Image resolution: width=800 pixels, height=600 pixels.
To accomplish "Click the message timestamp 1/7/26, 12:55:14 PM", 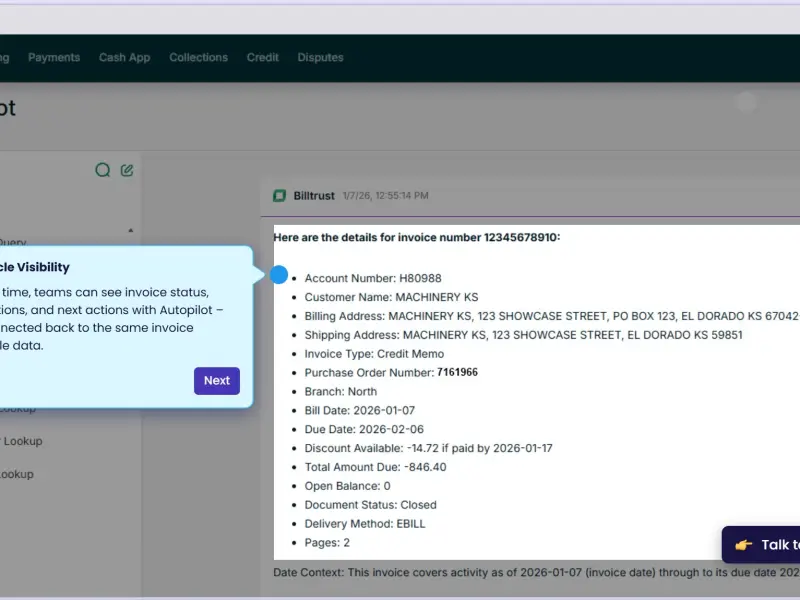I will (386, 196).
